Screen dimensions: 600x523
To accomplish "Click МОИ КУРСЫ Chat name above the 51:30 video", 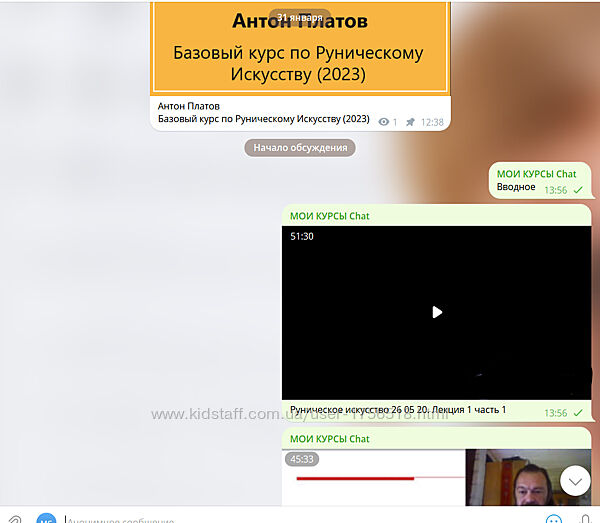I will (x=329, y=215).
